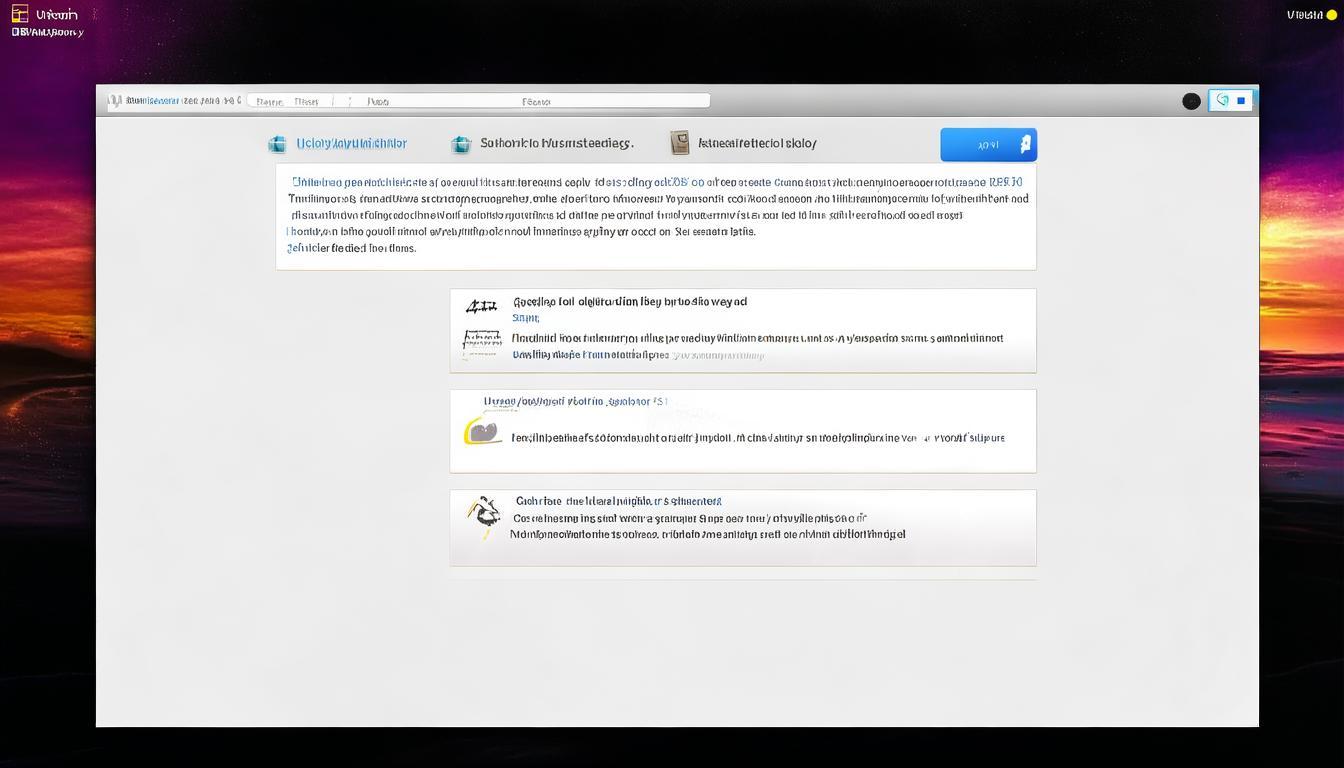Open the tab next to the brown book icon

[x=757, y=144]
